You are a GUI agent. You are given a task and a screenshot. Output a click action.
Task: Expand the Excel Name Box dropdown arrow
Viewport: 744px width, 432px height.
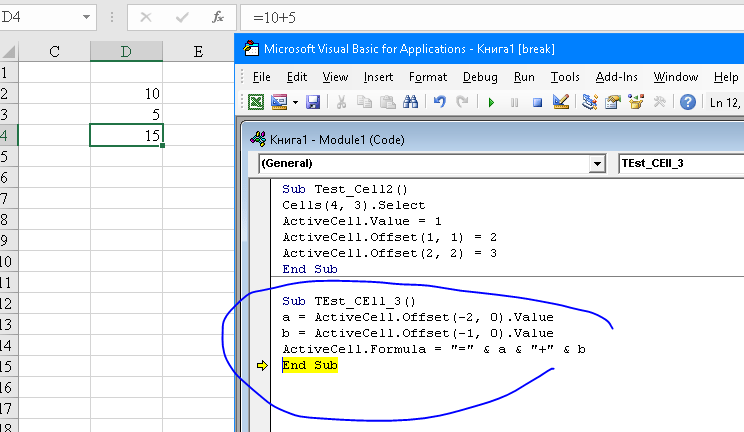[x=86, y=18]
